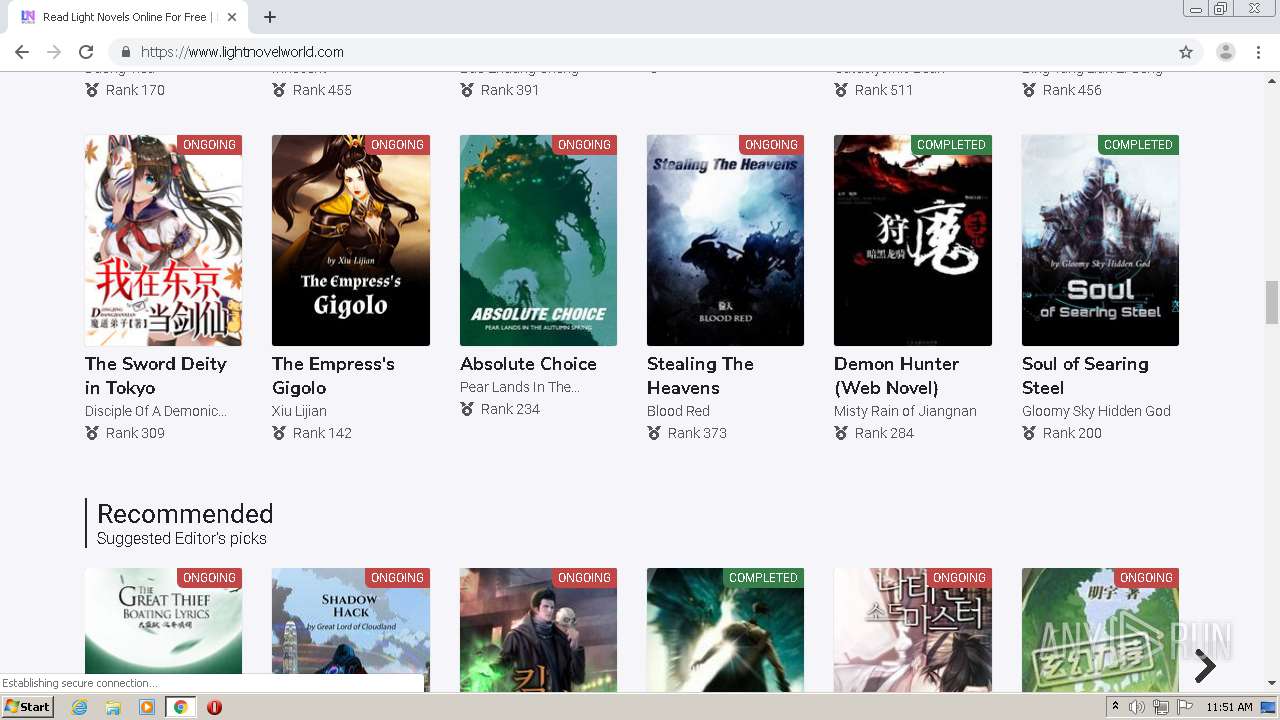Go back with the browser back arrow
1280x720 pixels.
[22, 52]
